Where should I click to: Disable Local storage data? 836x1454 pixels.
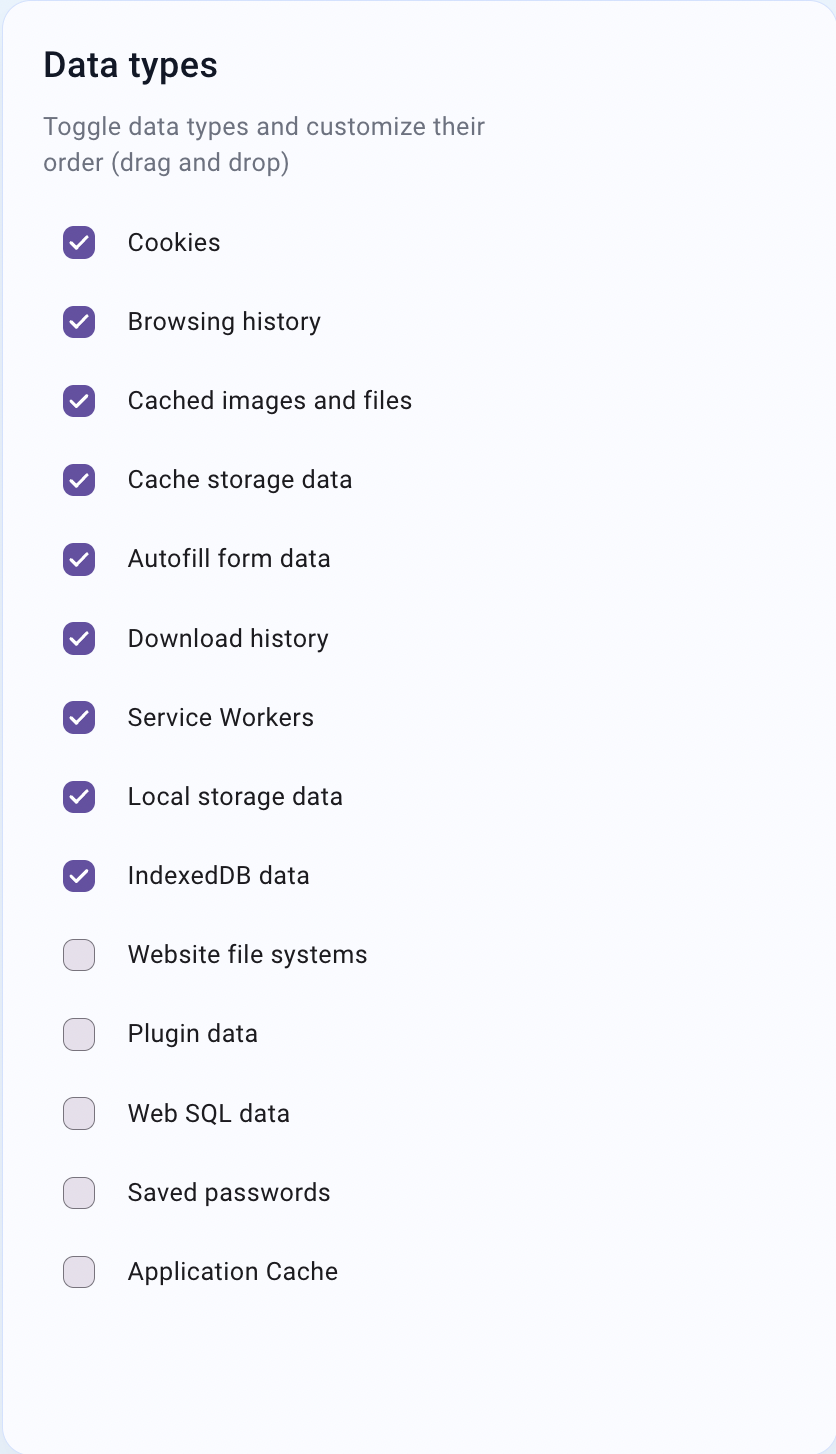tap(78, 797)
